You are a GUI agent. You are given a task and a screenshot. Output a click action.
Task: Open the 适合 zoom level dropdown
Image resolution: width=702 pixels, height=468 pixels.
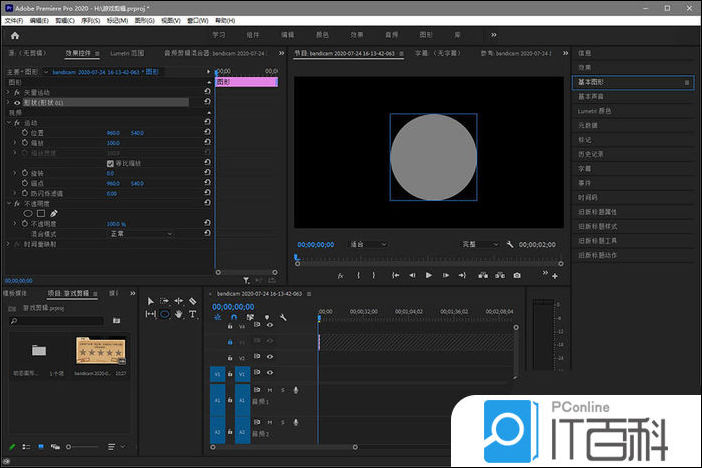pos(368,244)
